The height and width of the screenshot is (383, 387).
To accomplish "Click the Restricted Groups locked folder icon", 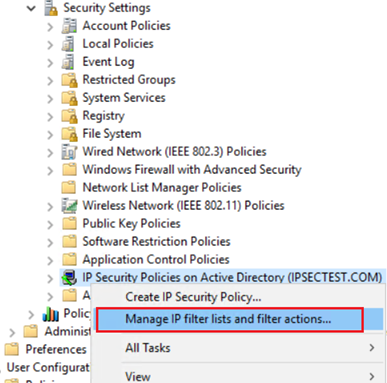I will (x=69, y=80).
